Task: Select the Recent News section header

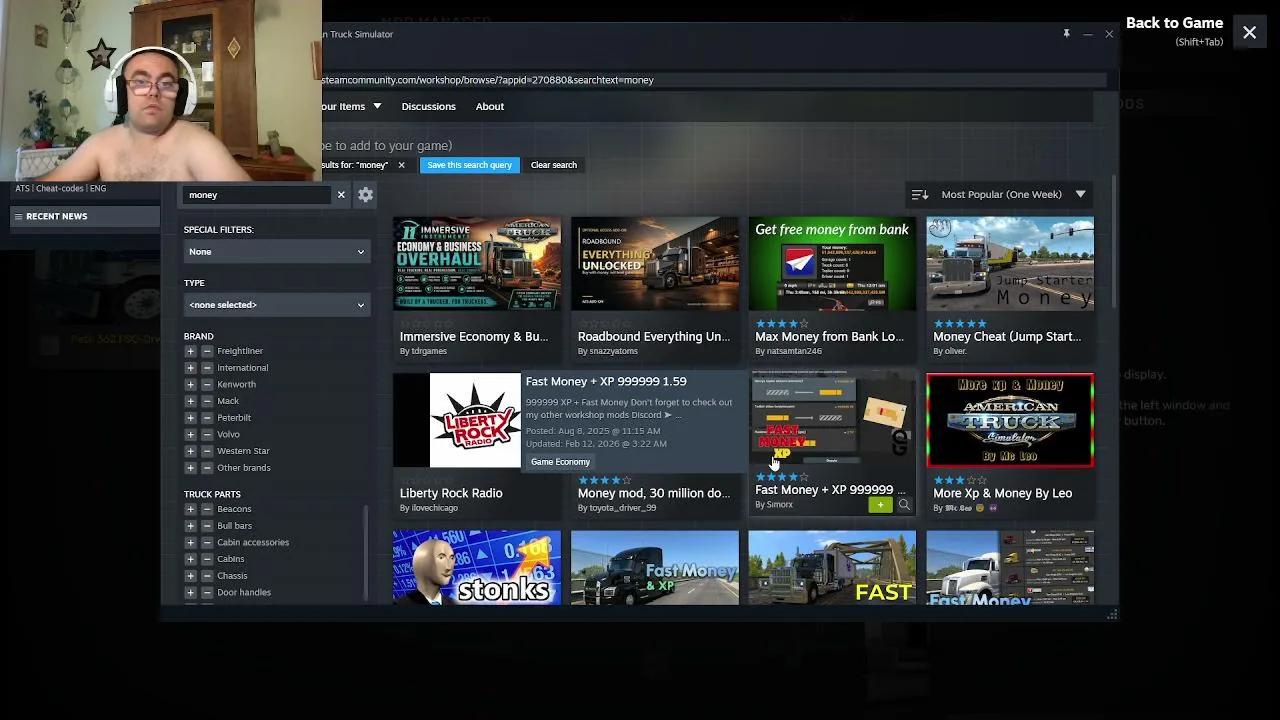Action: 85,216
